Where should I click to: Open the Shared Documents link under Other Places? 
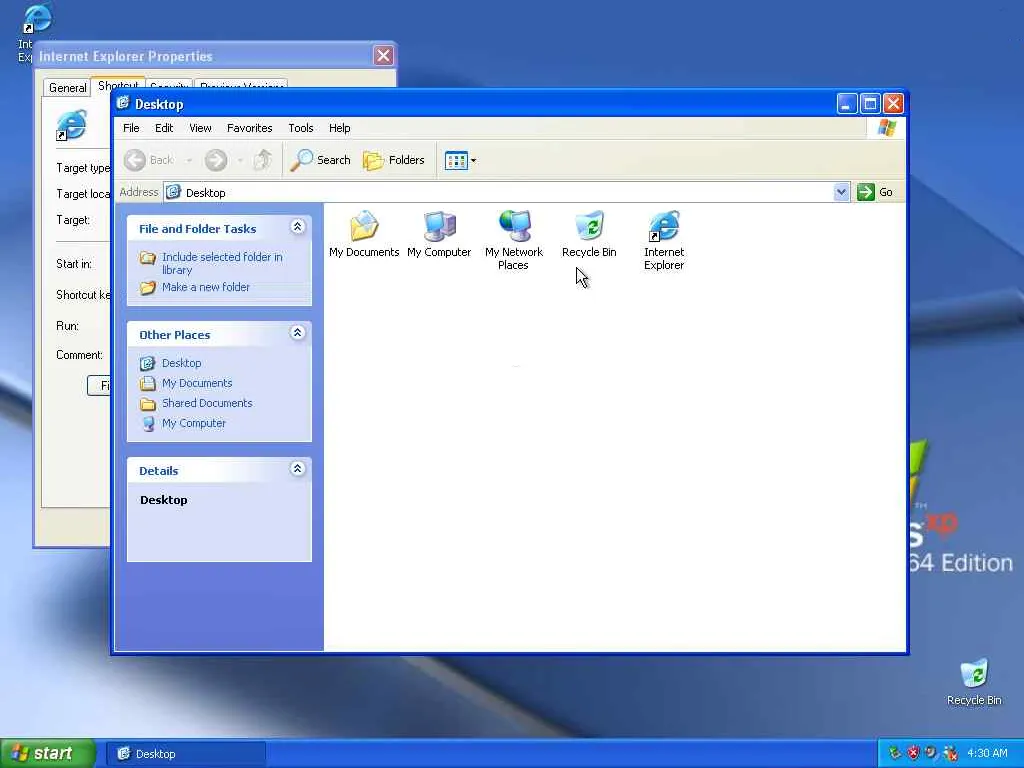coord(207,403)
